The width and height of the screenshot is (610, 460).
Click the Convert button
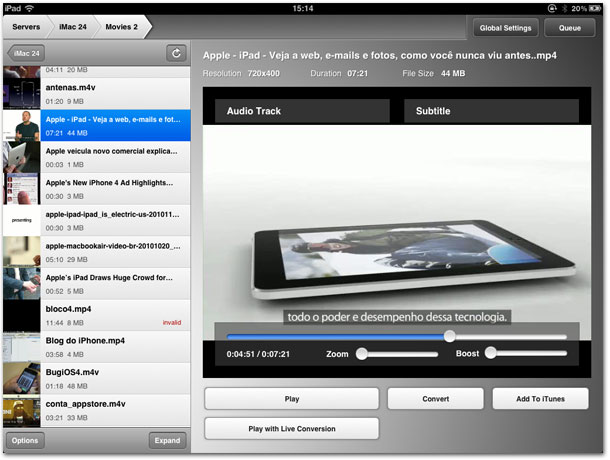tap(436, 399)
